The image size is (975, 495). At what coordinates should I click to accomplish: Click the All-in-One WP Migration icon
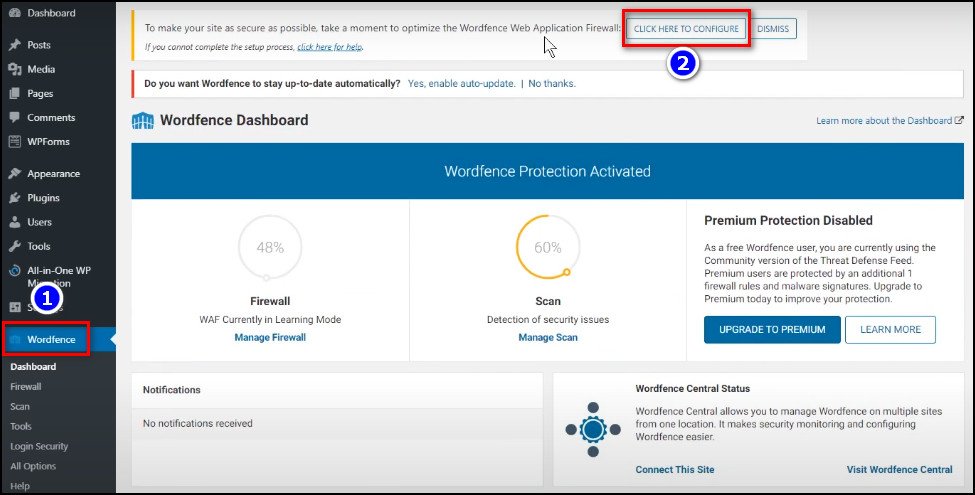click(15, 271)
